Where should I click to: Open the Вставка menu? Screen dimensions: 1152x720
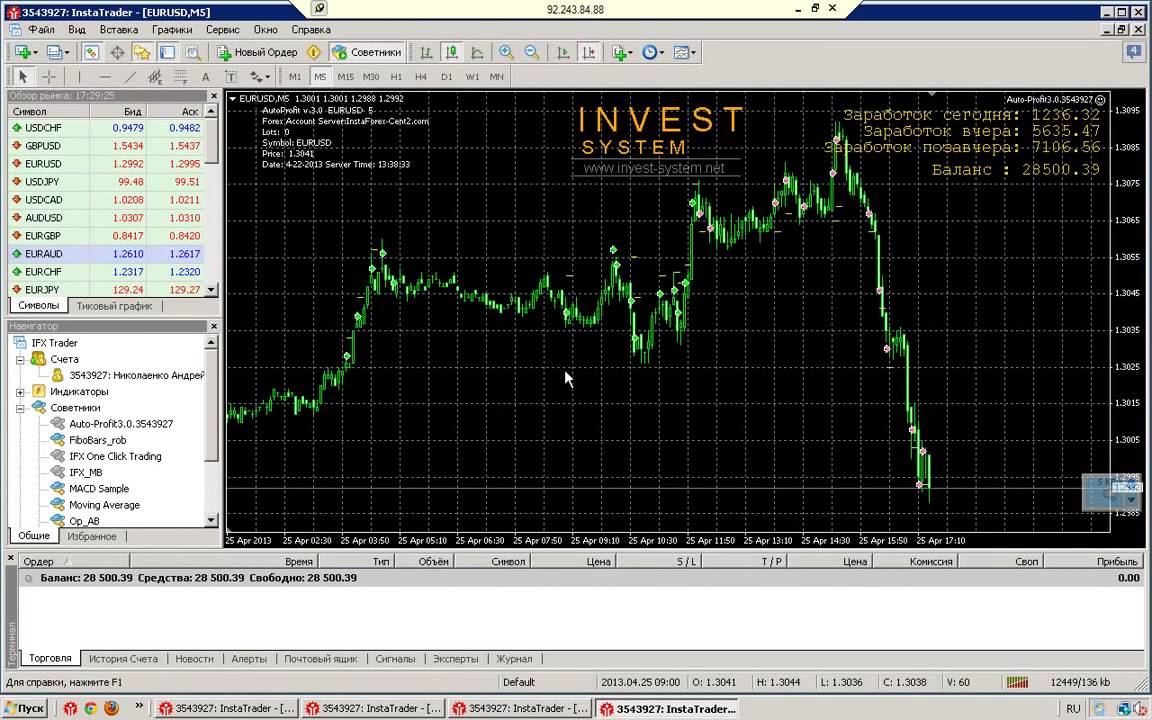tap(118, 29)
